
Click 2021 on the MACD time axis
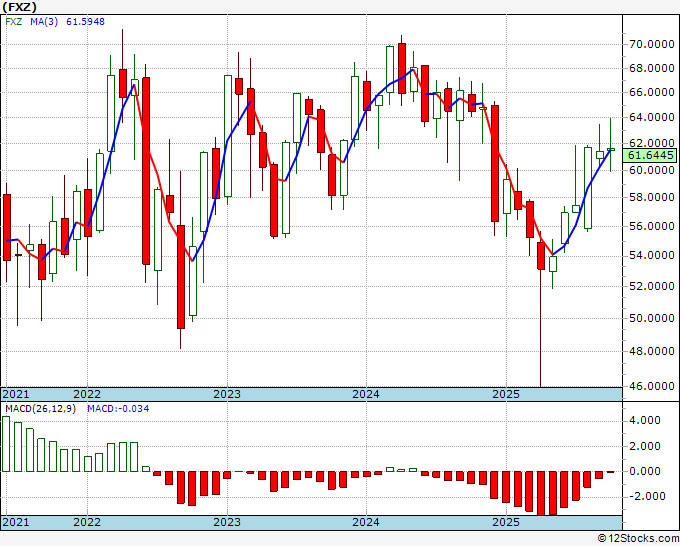click(16, 522)
